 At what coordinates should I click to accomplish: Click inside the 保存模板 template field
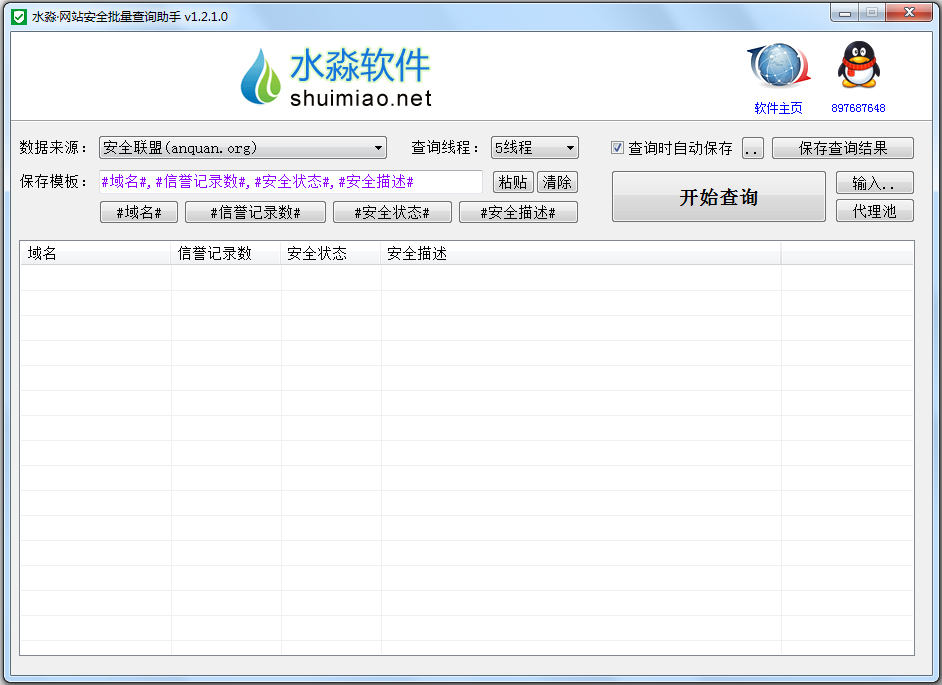tap(291, 182)
